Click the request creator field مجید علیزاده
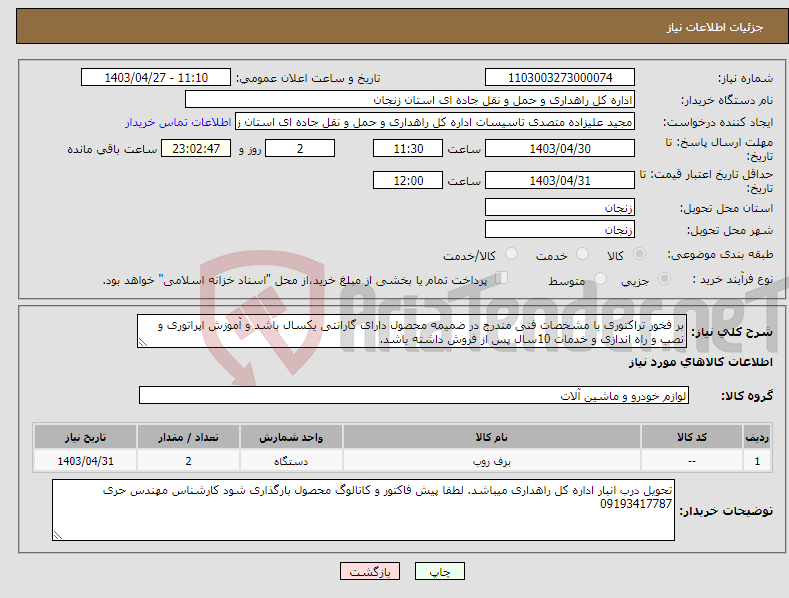789x598 pixels. point(435,122)
